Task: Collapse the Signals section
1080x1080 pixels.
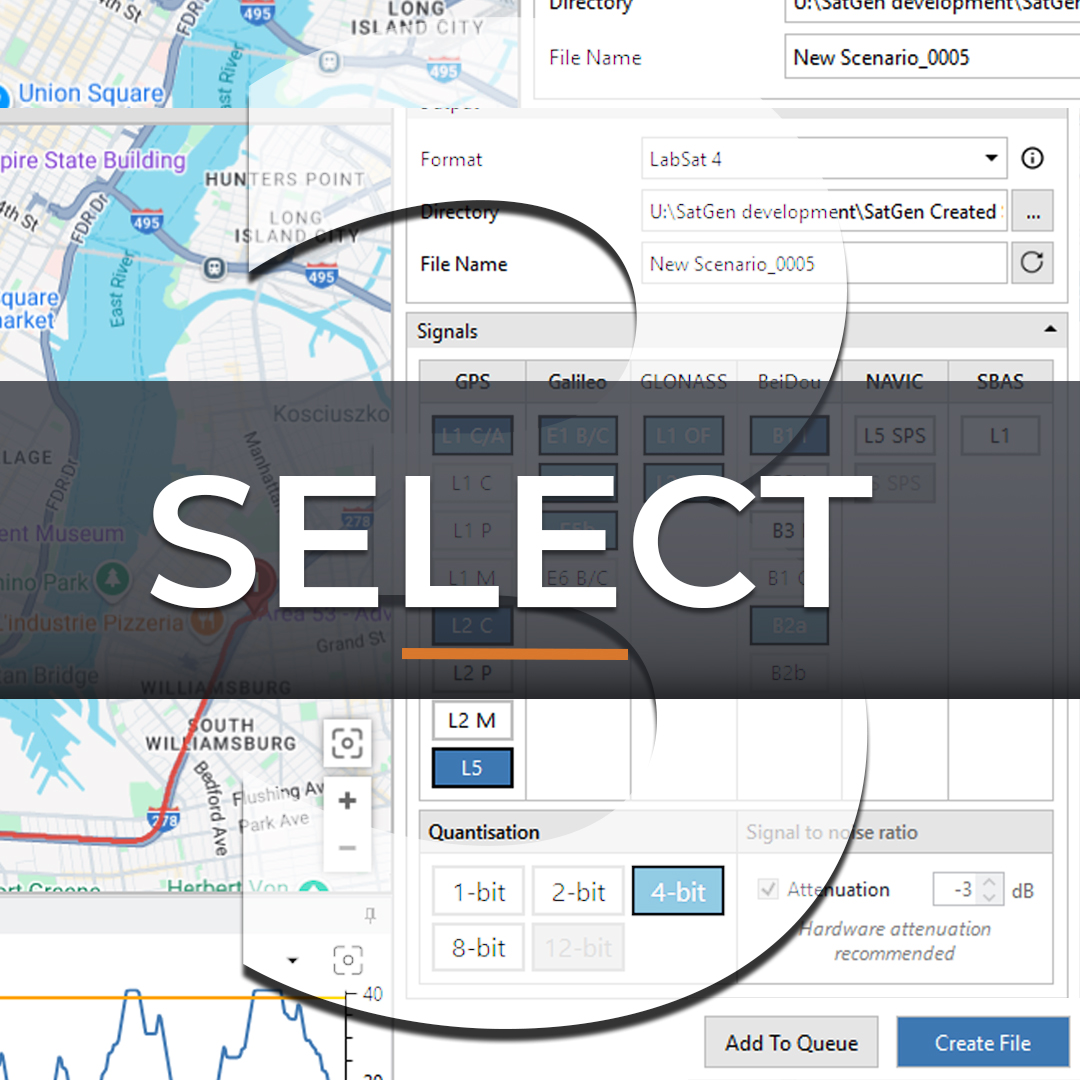Action: click(1049, 329)
